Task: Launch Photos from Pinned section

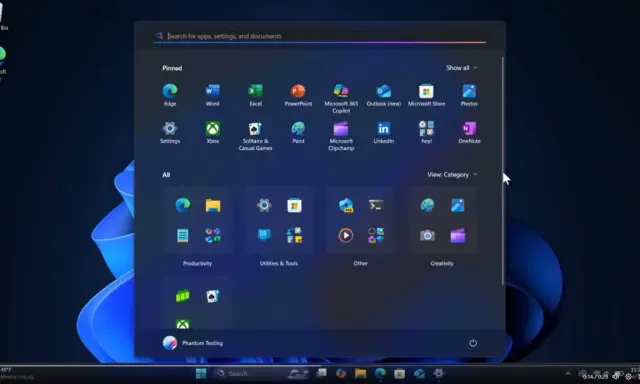Action: (x=469, y=95)
